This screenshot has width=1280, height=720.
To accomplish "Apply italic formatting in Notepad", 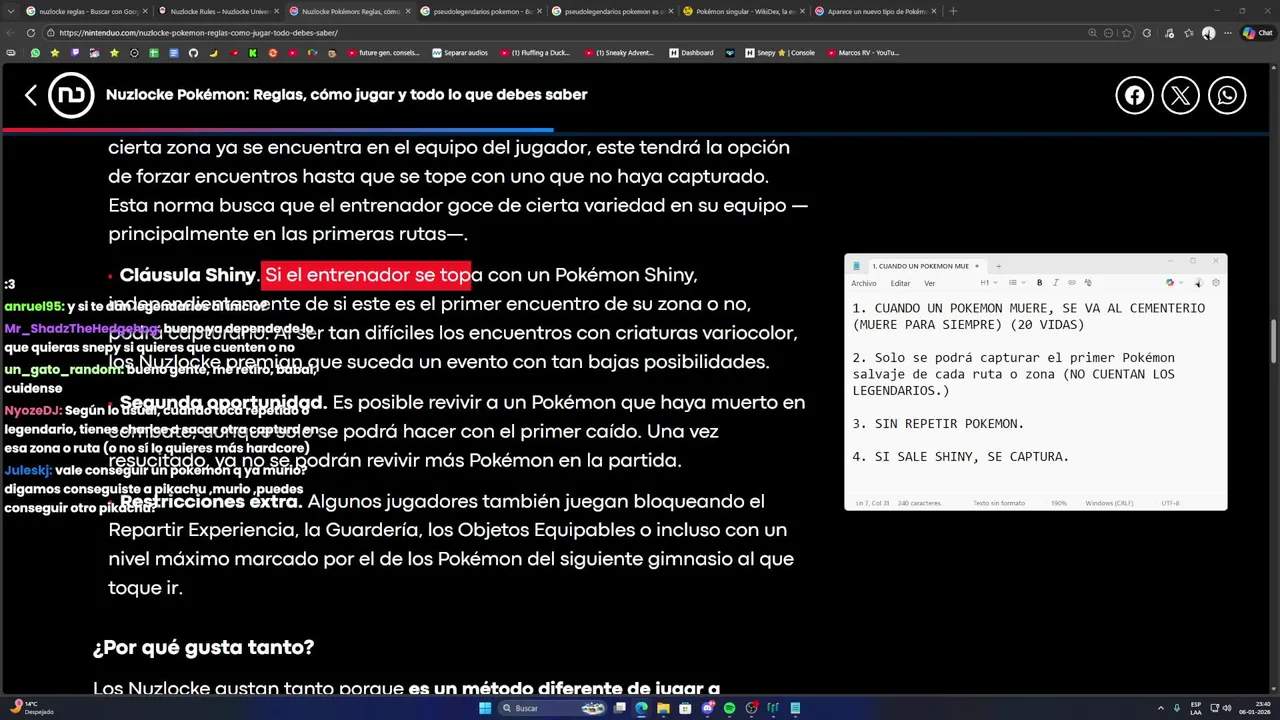I will coord(1056,283).
